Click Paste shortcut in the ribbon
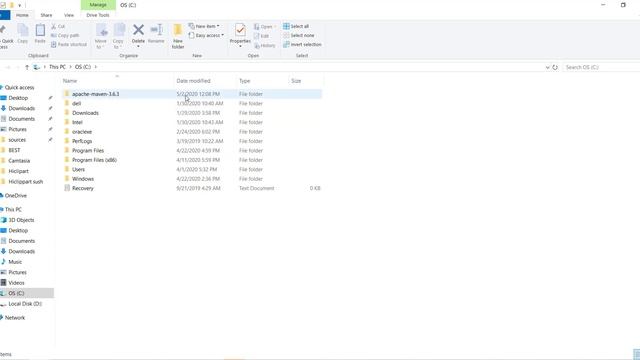This screenshot has width=640, height=360. pyautogui.click(x=69, y=44)
